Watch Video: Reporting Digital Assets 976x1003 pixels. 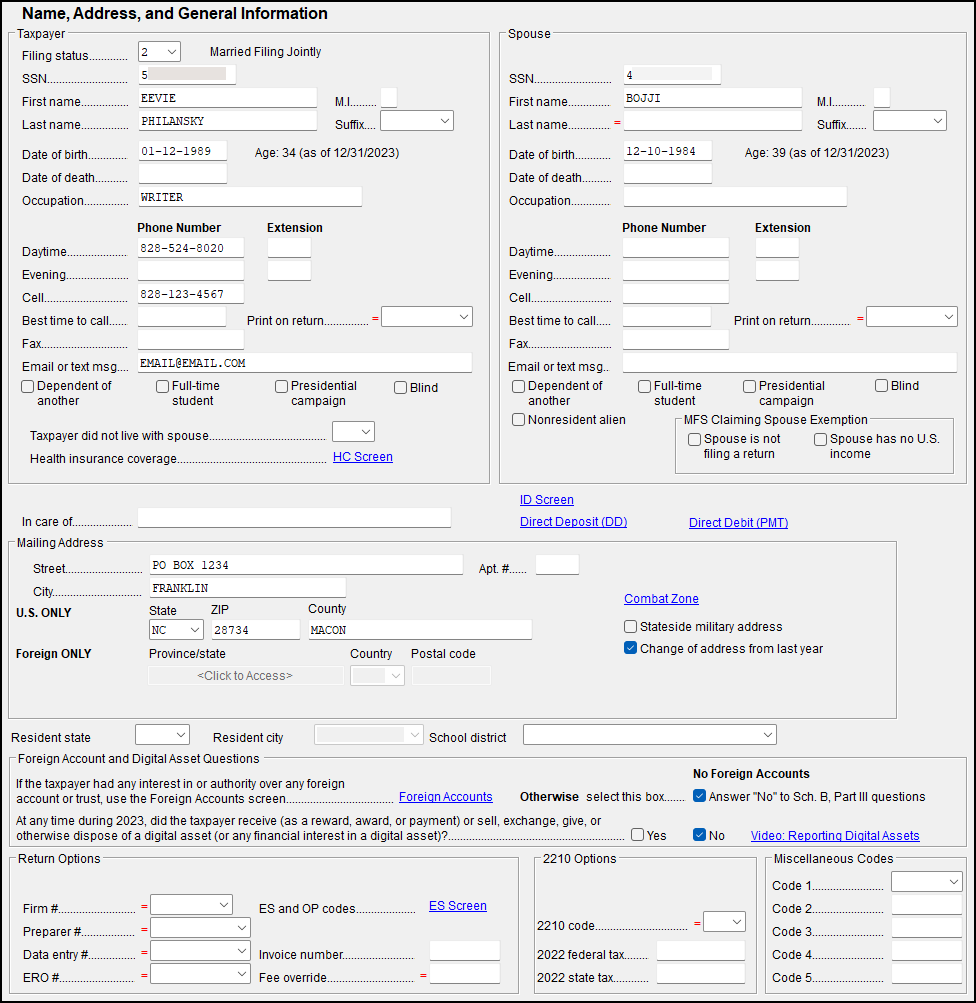[x=835, y=835]
